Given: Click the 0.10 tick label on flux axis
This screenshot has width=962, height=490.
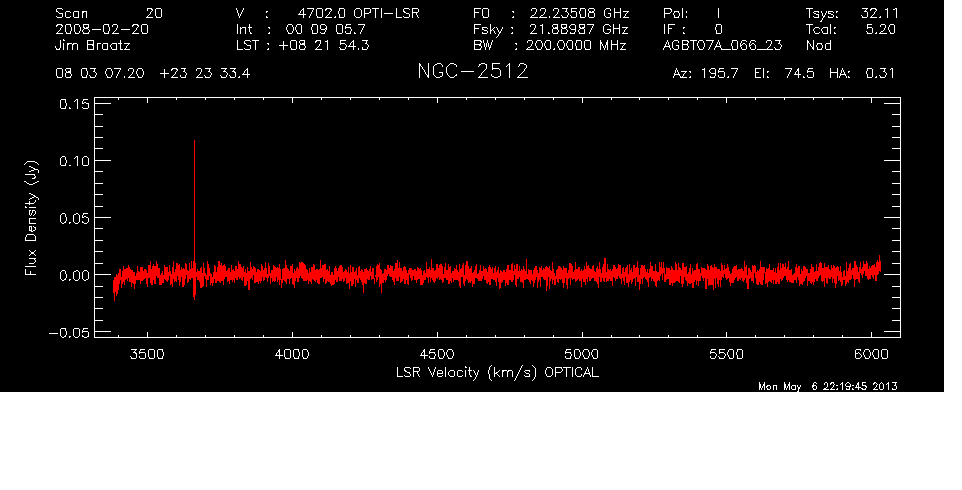Looking at the screenshot, I should pos(74,161).
